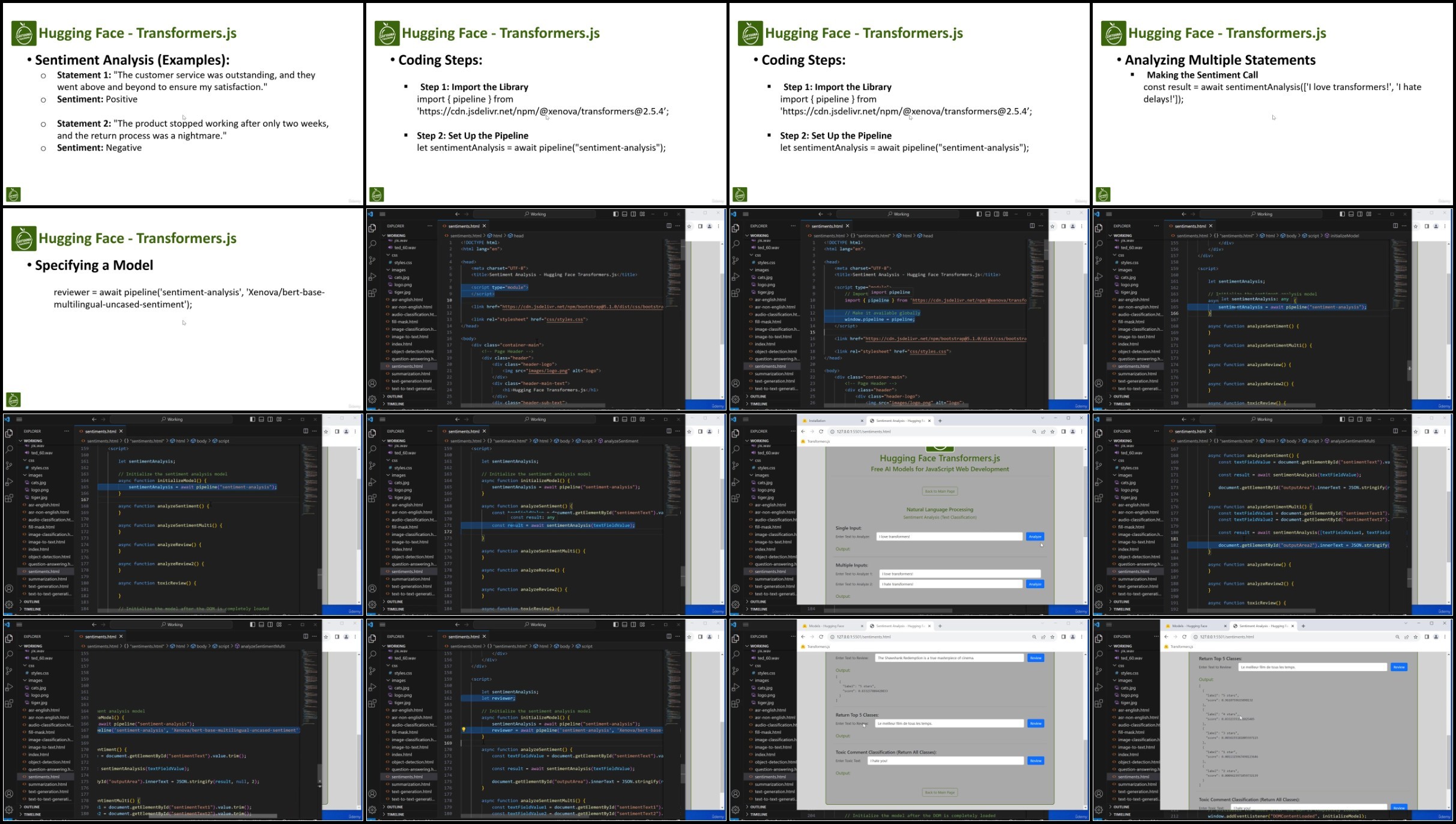Expand OUTLINE in the initializeModel breadcrumb frame
The height and width of the screenshot is (824, 1456).
[1121, 396]
